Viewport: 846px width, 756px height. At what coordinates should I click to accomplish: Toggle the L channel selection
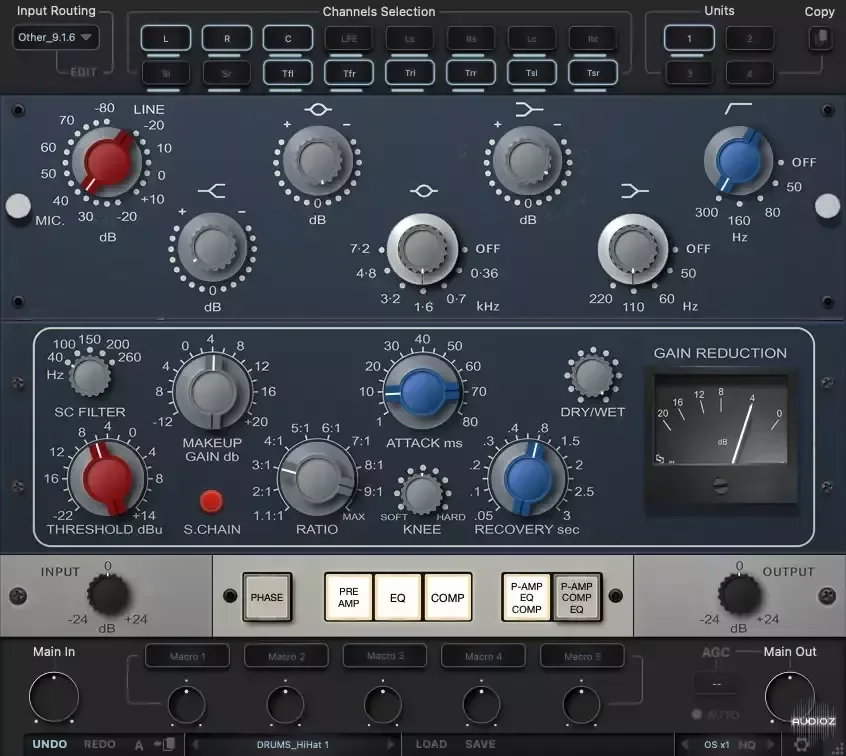[x=166, y=38]
